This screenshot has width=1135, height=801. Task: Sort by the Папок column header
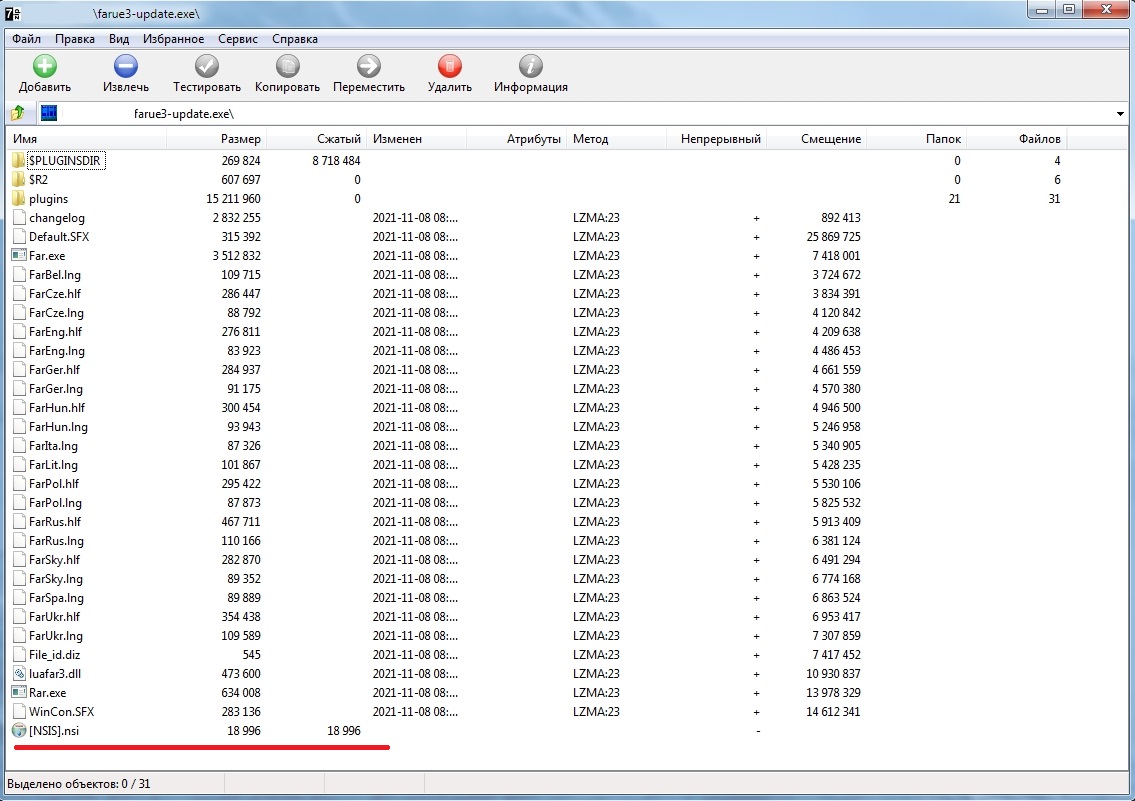(x=916, y=139)
